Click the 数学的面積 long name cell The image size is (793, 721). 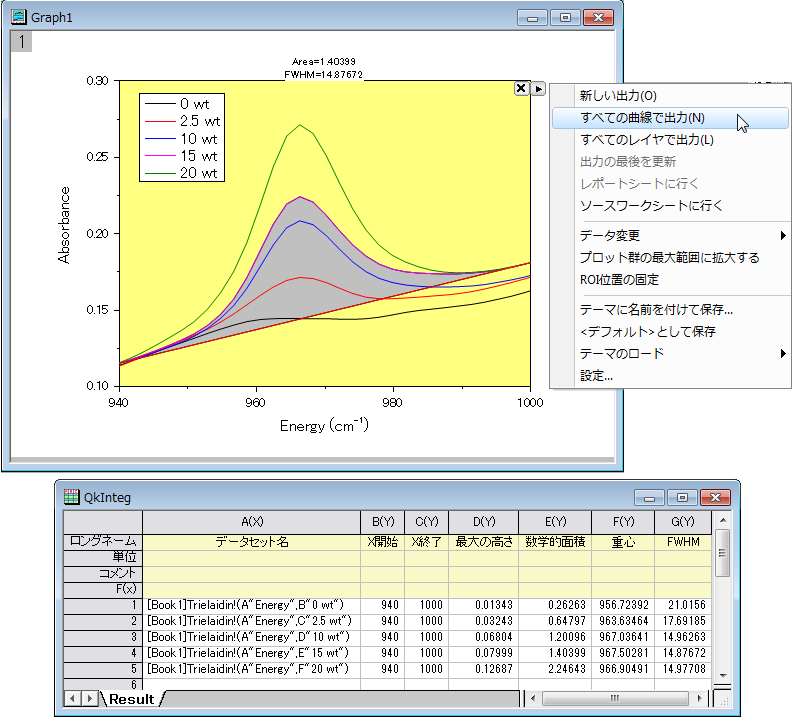pos(555,542)
